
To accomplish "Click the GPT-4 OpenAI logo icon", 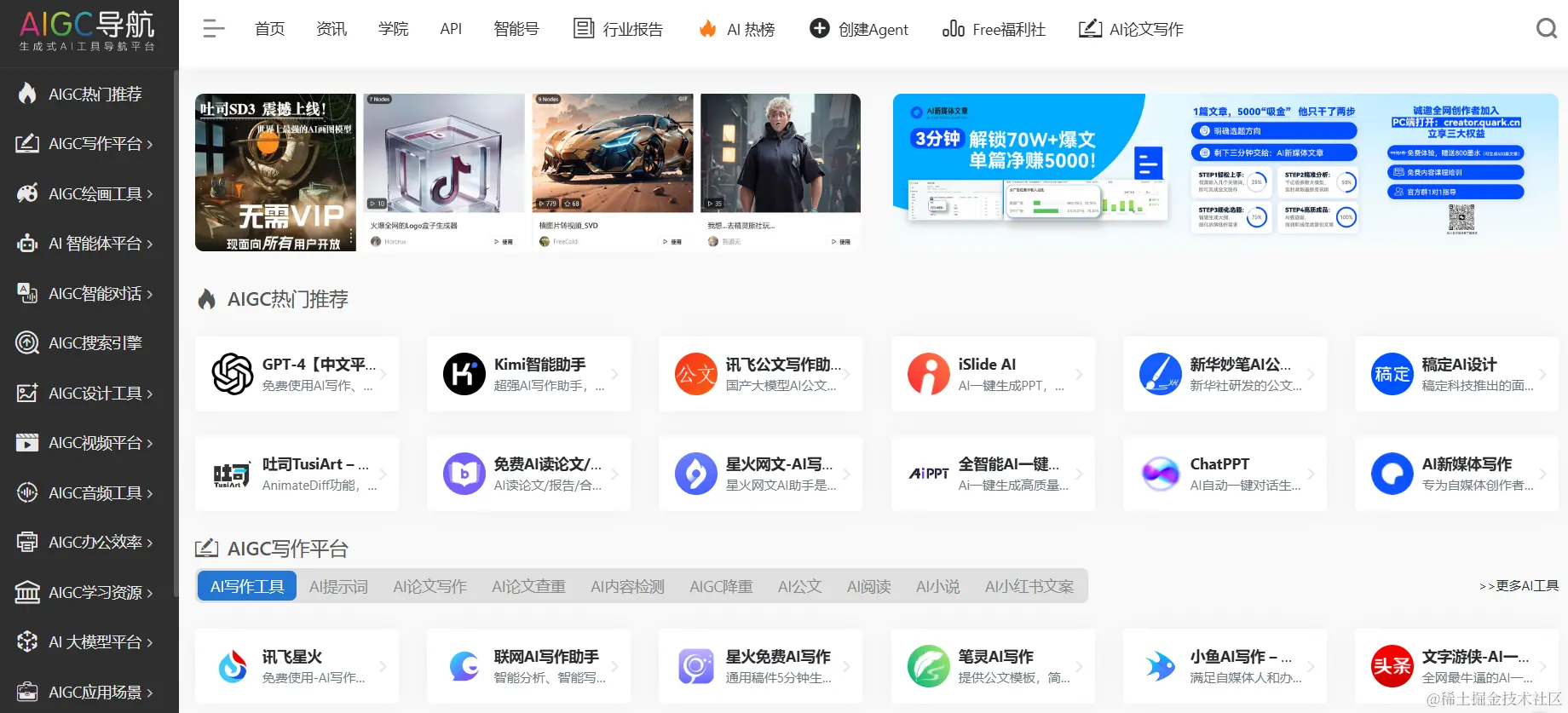I will pyautogui.click(x=233, y=374).
